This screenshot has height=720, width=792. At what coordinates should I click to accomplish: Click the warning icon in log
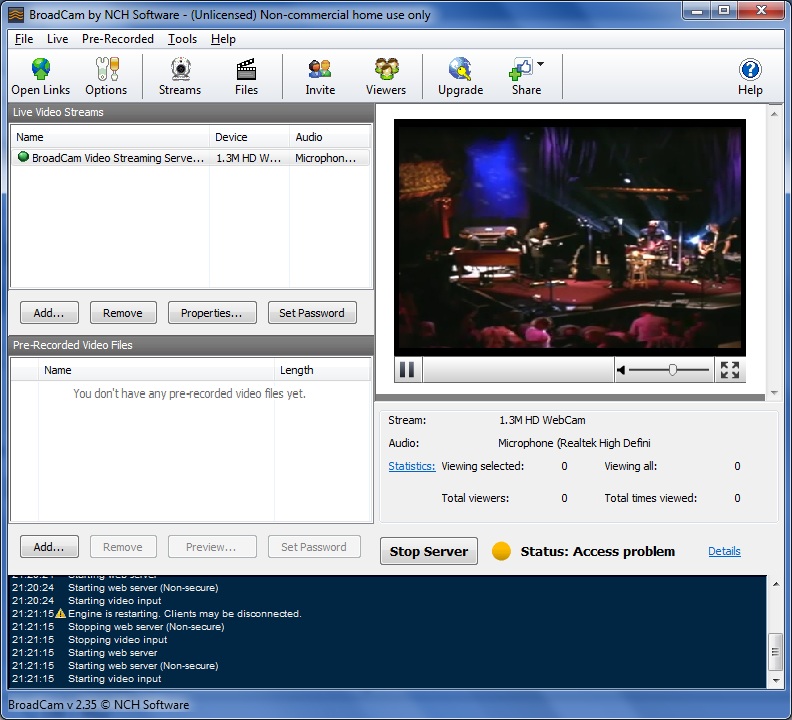click(61, 613)
